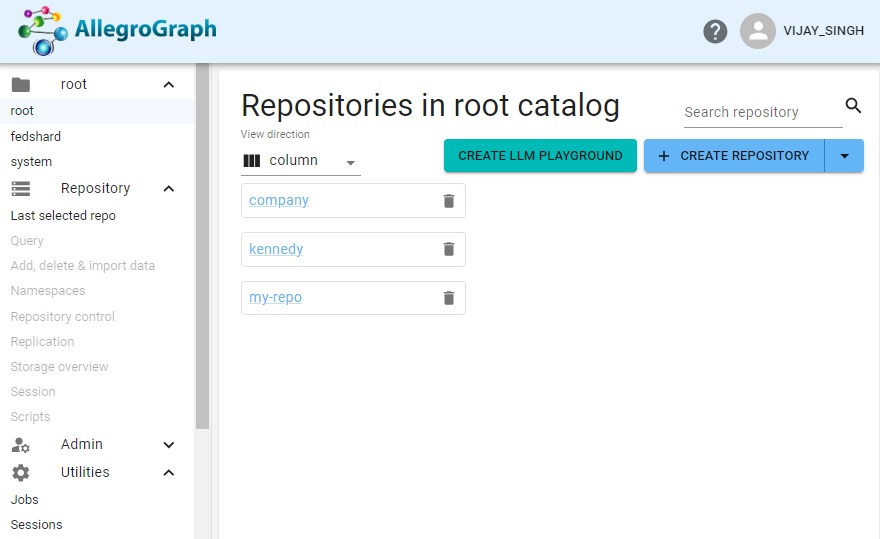Open the Query menu item

coord(27,241)
